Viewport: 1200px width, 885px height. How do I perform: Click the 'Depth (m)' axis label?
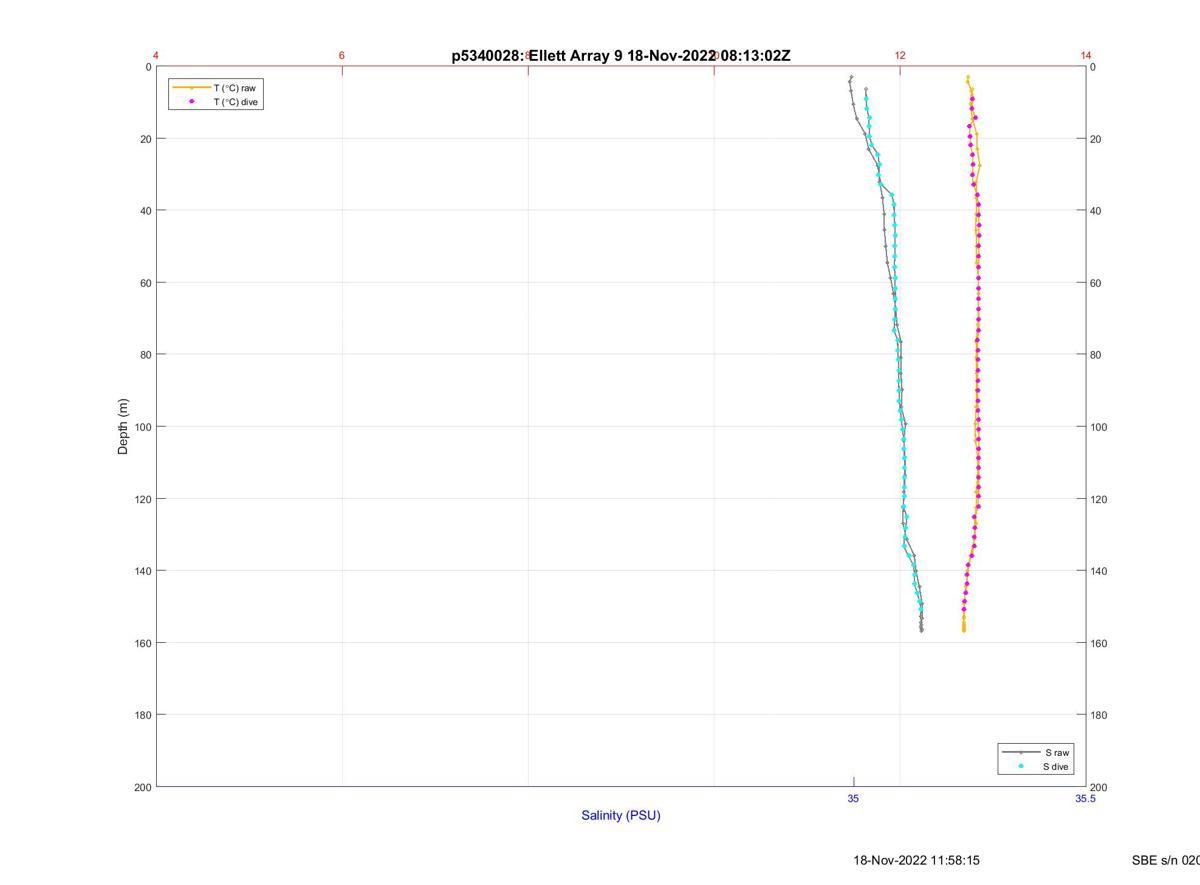tap(123, 427)
